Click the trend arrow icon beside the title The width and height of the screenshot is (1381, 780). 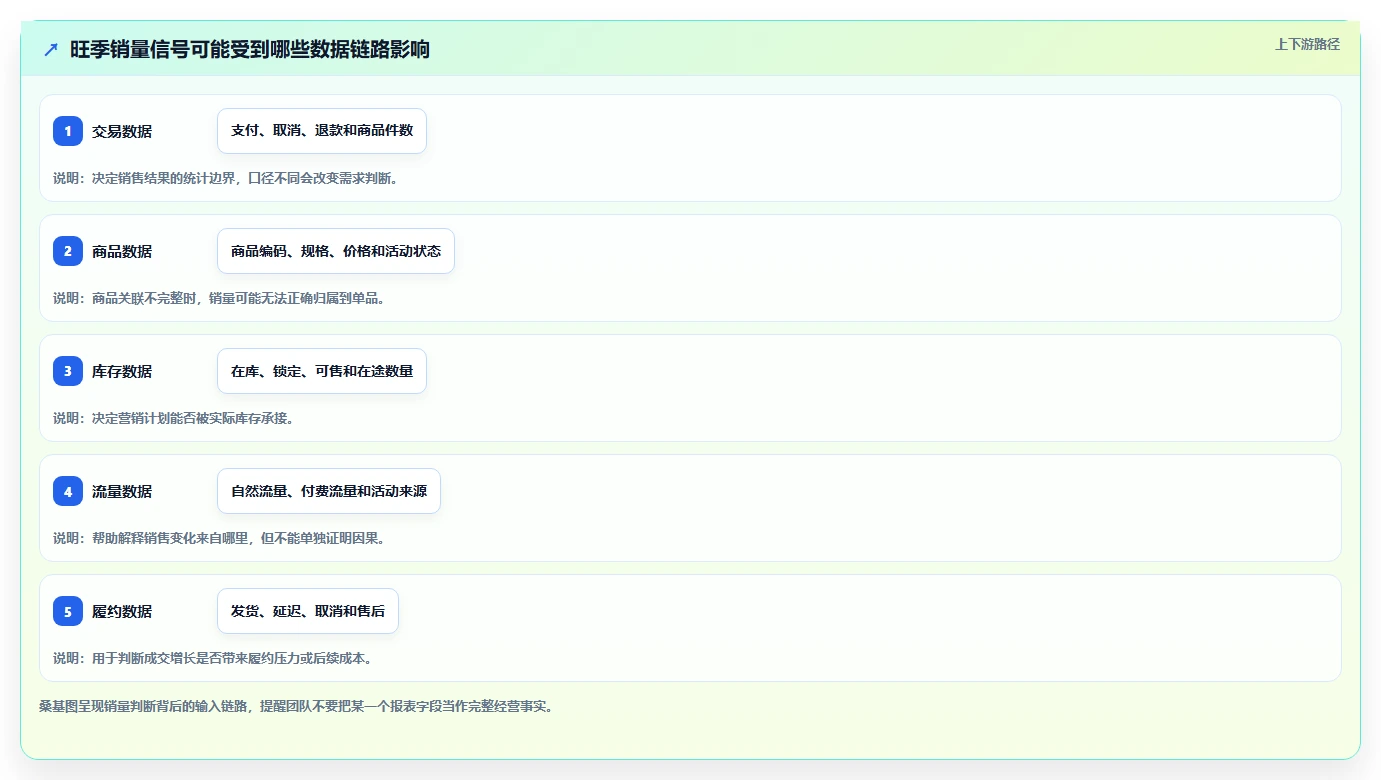pos(51,49)
